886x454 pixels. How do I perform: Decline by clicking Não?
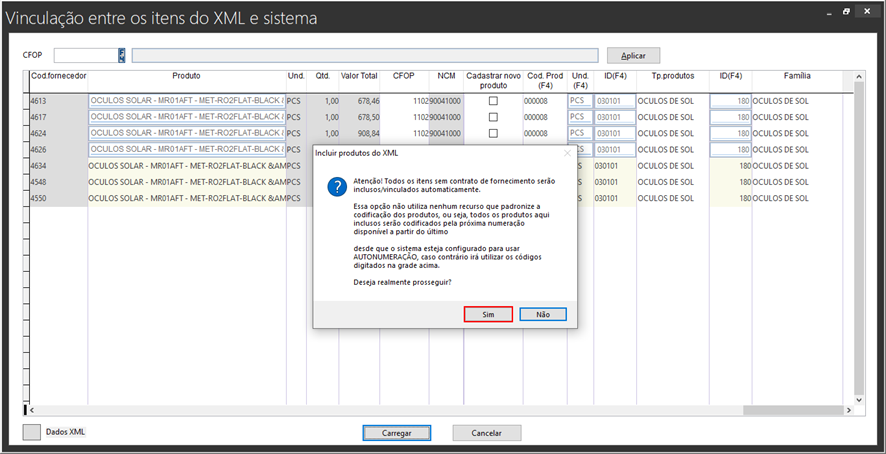click(543, 314)
